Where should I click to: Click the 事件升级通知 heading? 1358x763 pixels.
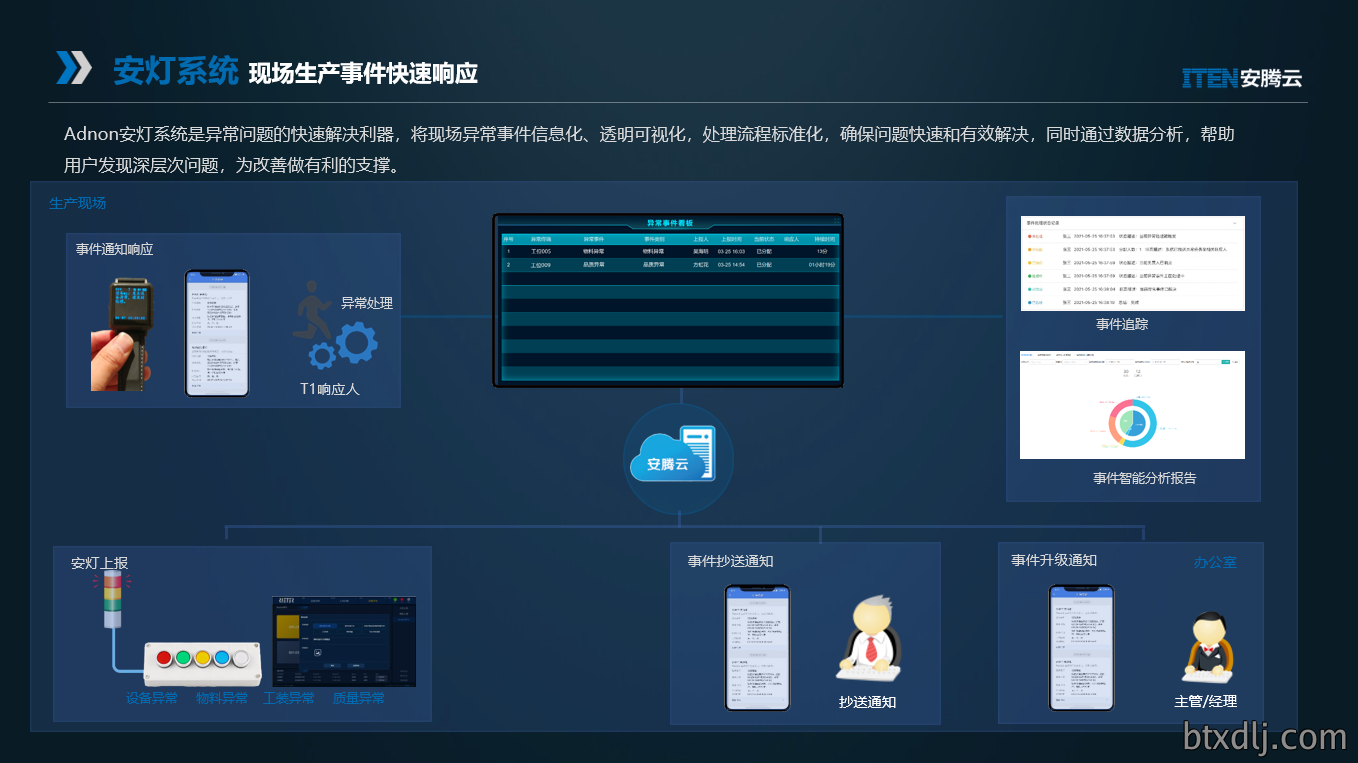coord(1054,560)
